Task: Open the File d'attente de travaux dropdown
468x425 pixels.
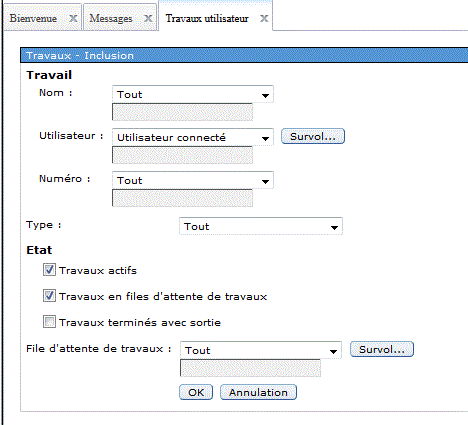Action: (261, 350)
